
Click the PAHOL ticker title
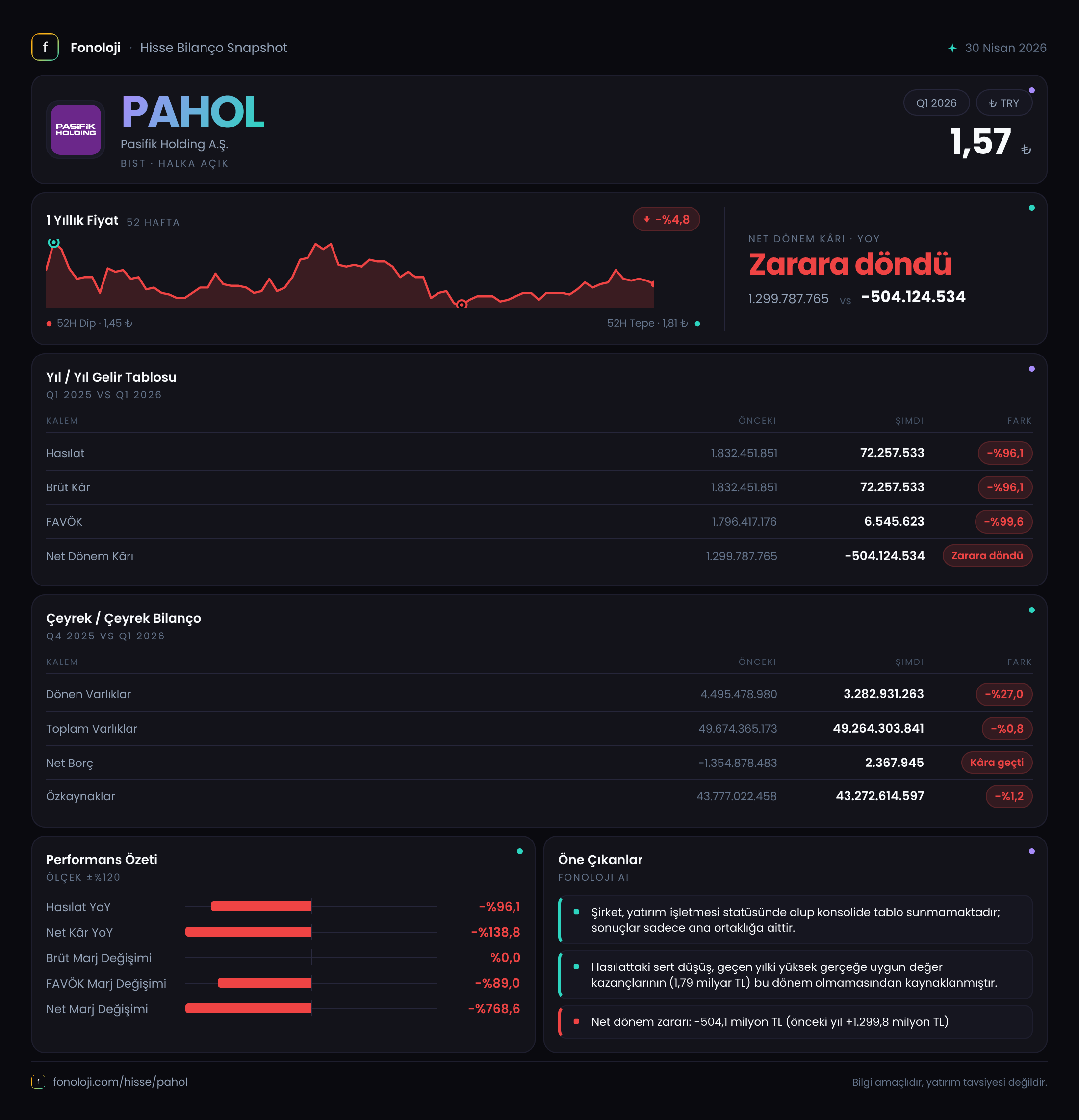(x=193, y=113)
